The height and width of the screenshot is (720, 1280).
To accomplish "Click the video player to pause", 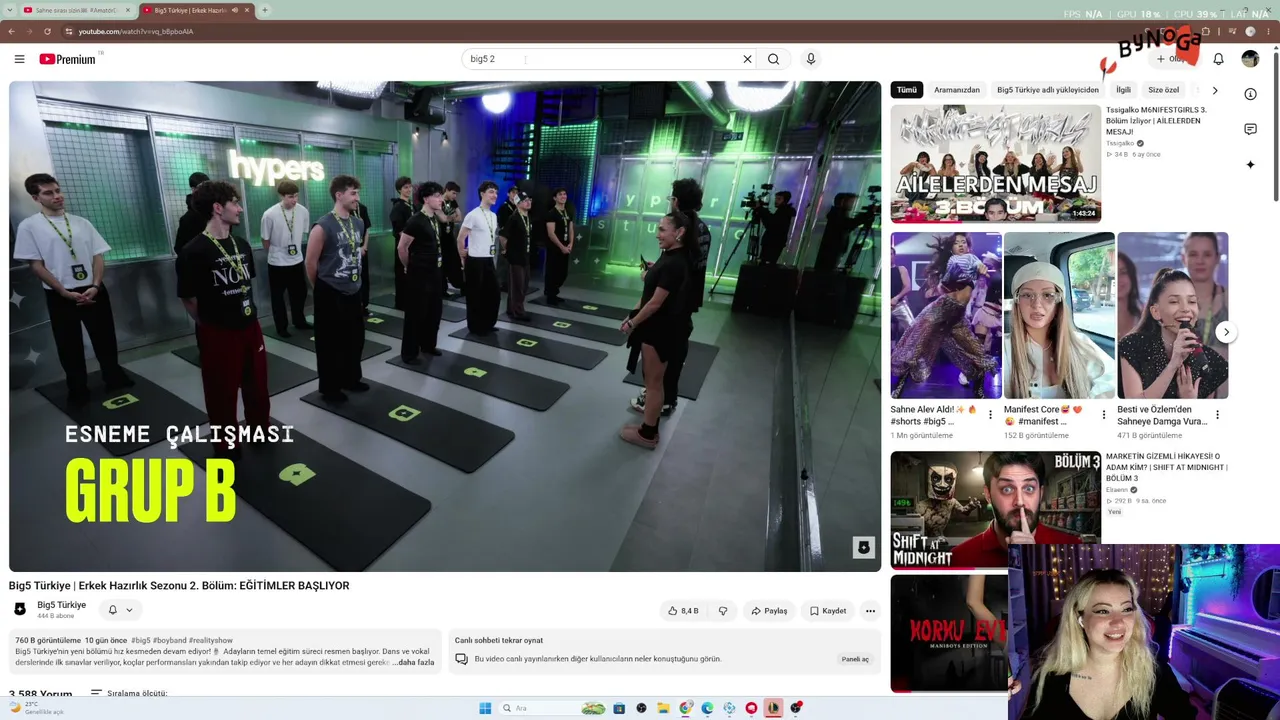I will click(x=445, y=326).
